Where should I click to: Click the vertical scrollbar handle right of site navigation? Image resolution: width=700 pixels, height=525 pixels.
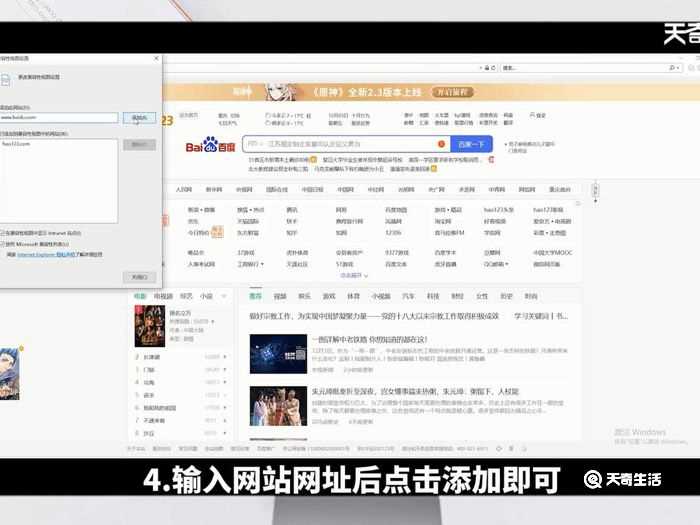click(595, 191)
